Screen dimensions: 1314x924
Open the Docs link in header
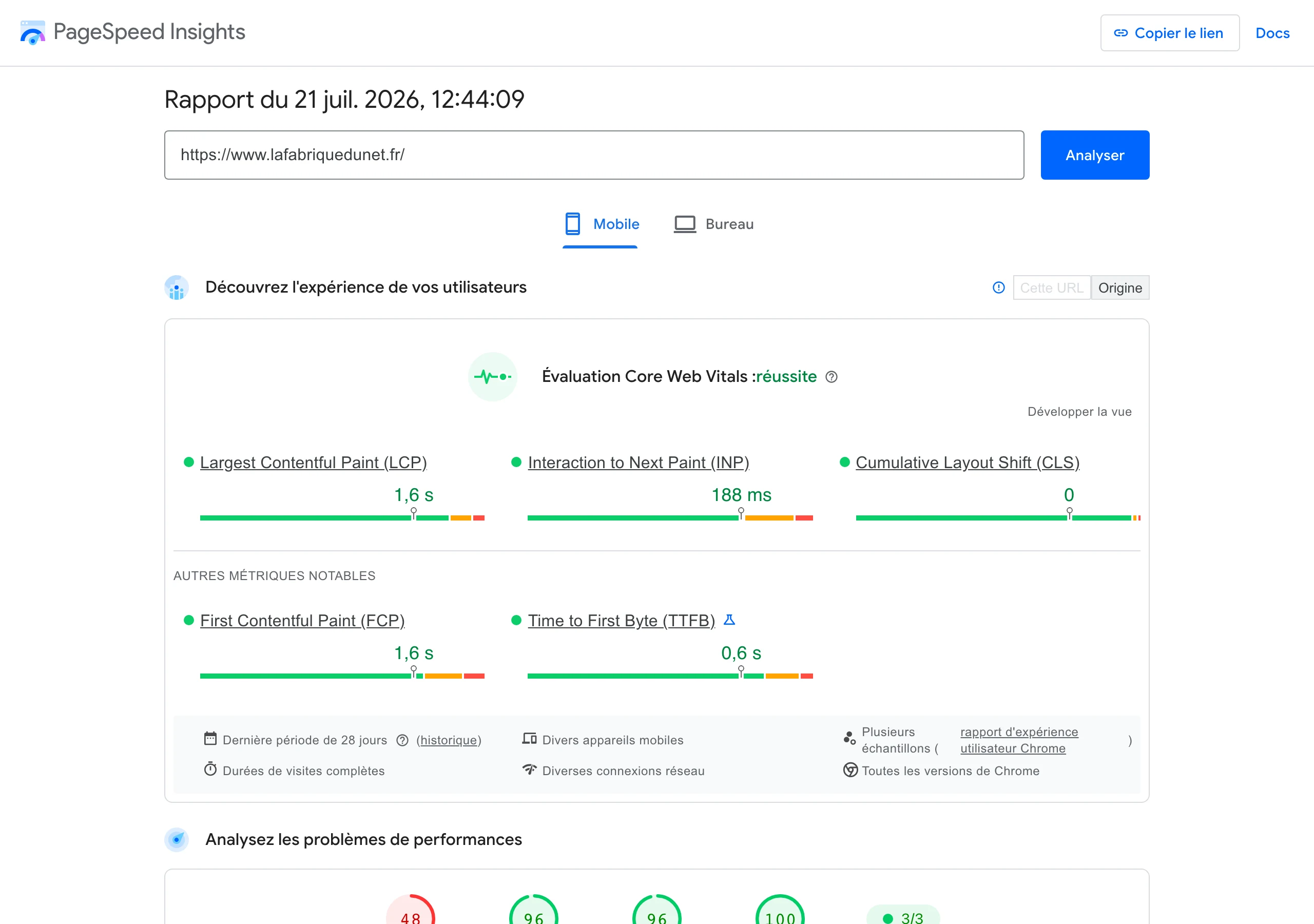click(x=1272, y=33)
